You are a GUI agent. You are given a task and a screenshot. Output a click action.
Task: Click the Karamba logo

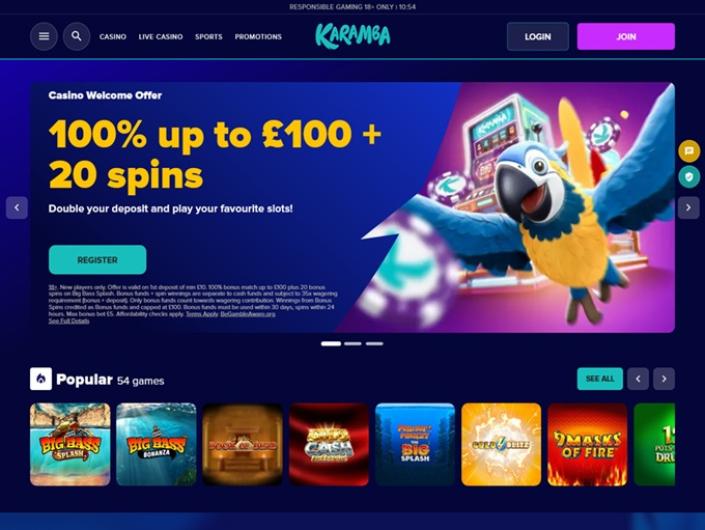pyautogui.click(x=353, y=36)
